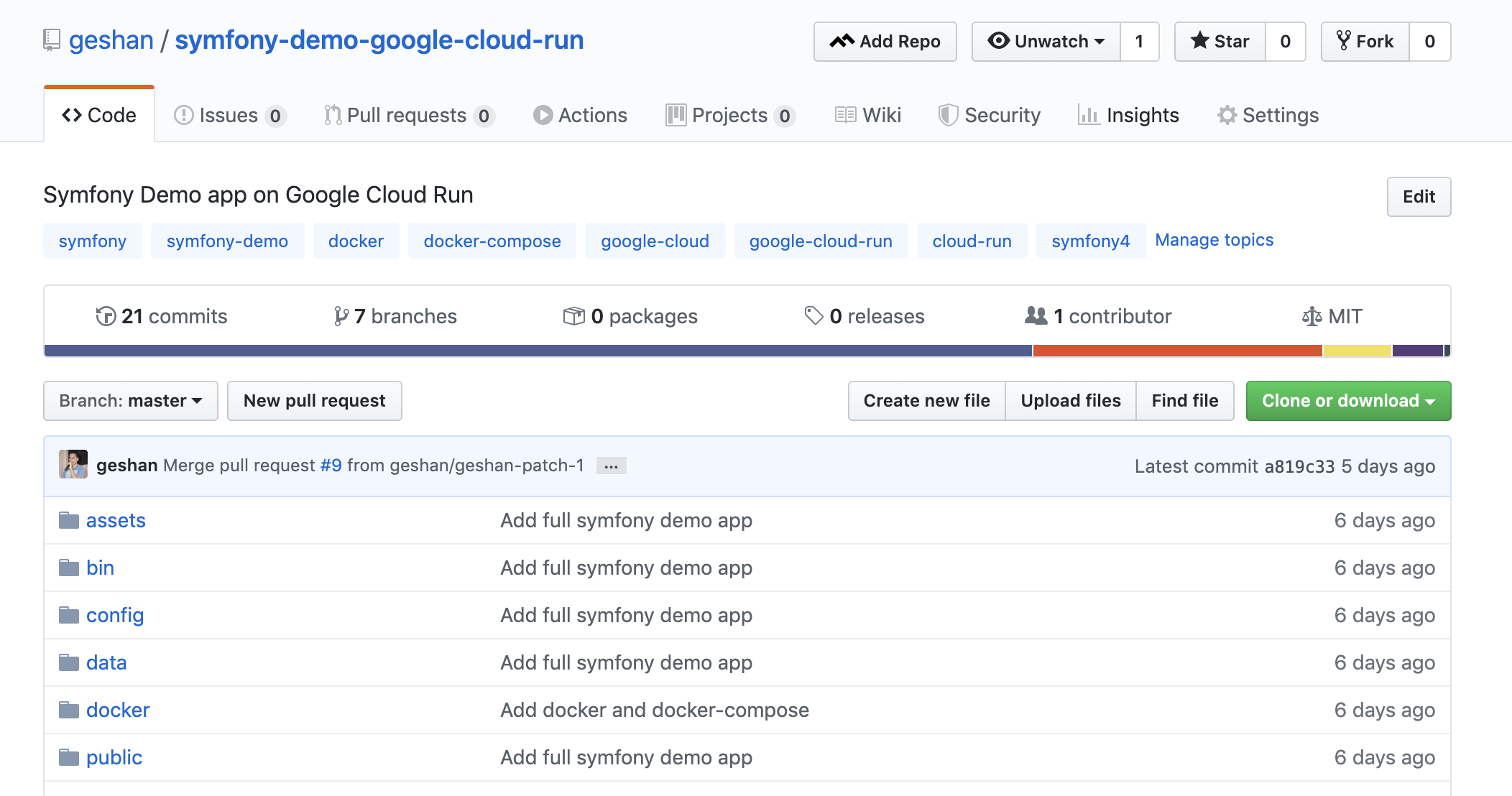Image resolution: width=1512 pixels, height=796 pixels.
Task: Expand commit message ellipsis button
Action: [611, 466]
